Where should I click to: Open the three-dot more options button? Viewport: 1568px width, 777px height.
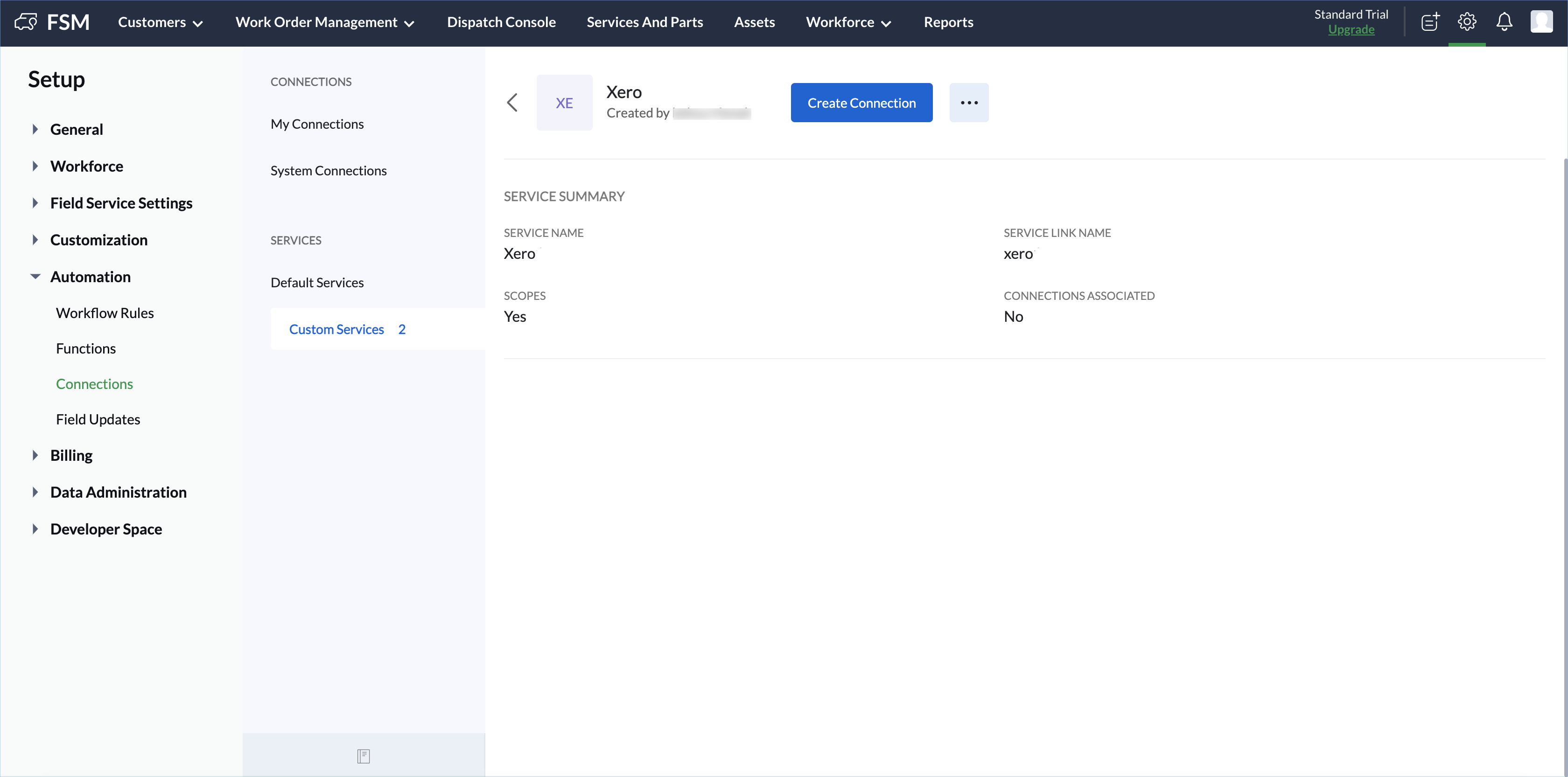(969, 102)
